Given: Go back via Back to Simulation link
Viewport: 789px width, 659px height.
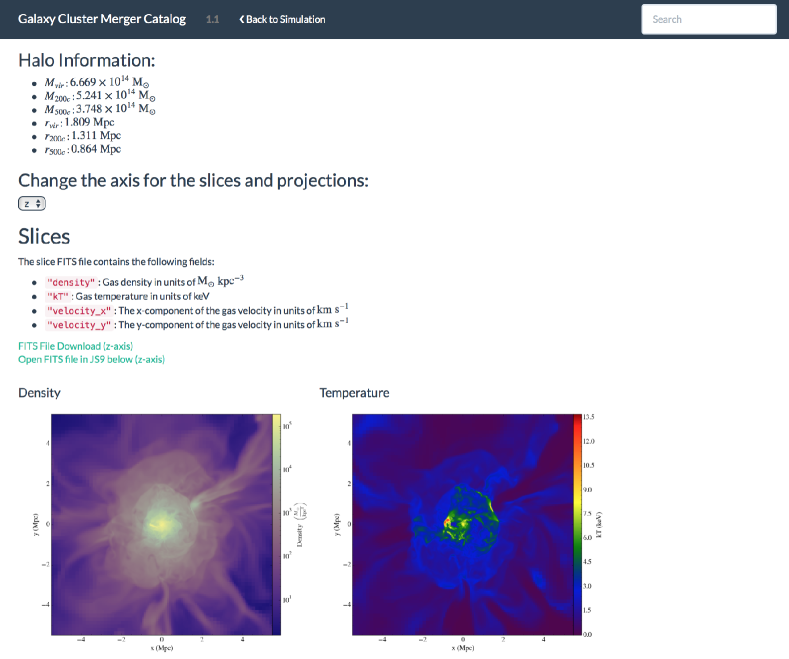Looking at the screenshot, I should tap(282, 19).
